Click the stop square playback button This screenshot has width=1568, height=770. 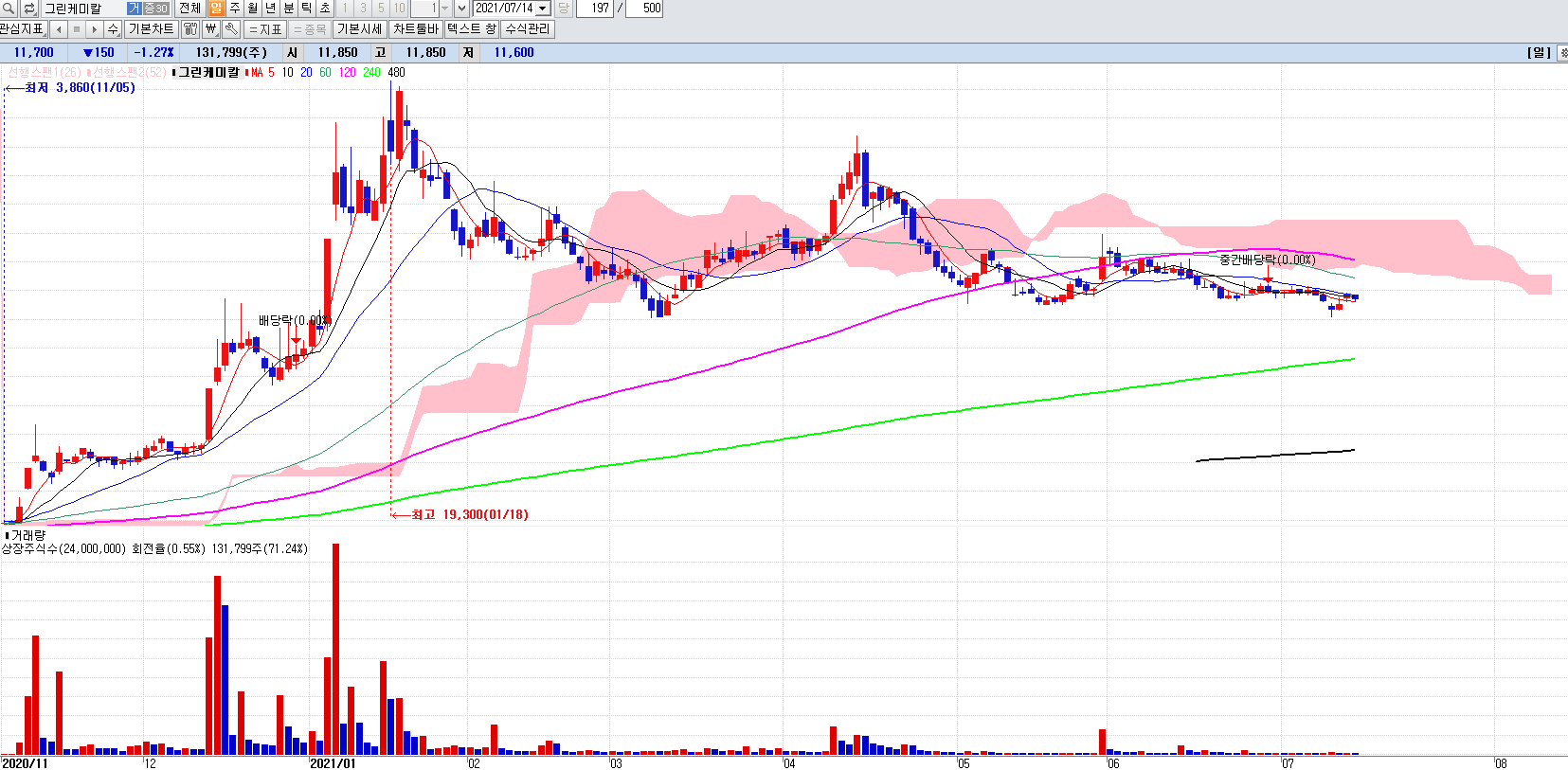tap(77, 29)
